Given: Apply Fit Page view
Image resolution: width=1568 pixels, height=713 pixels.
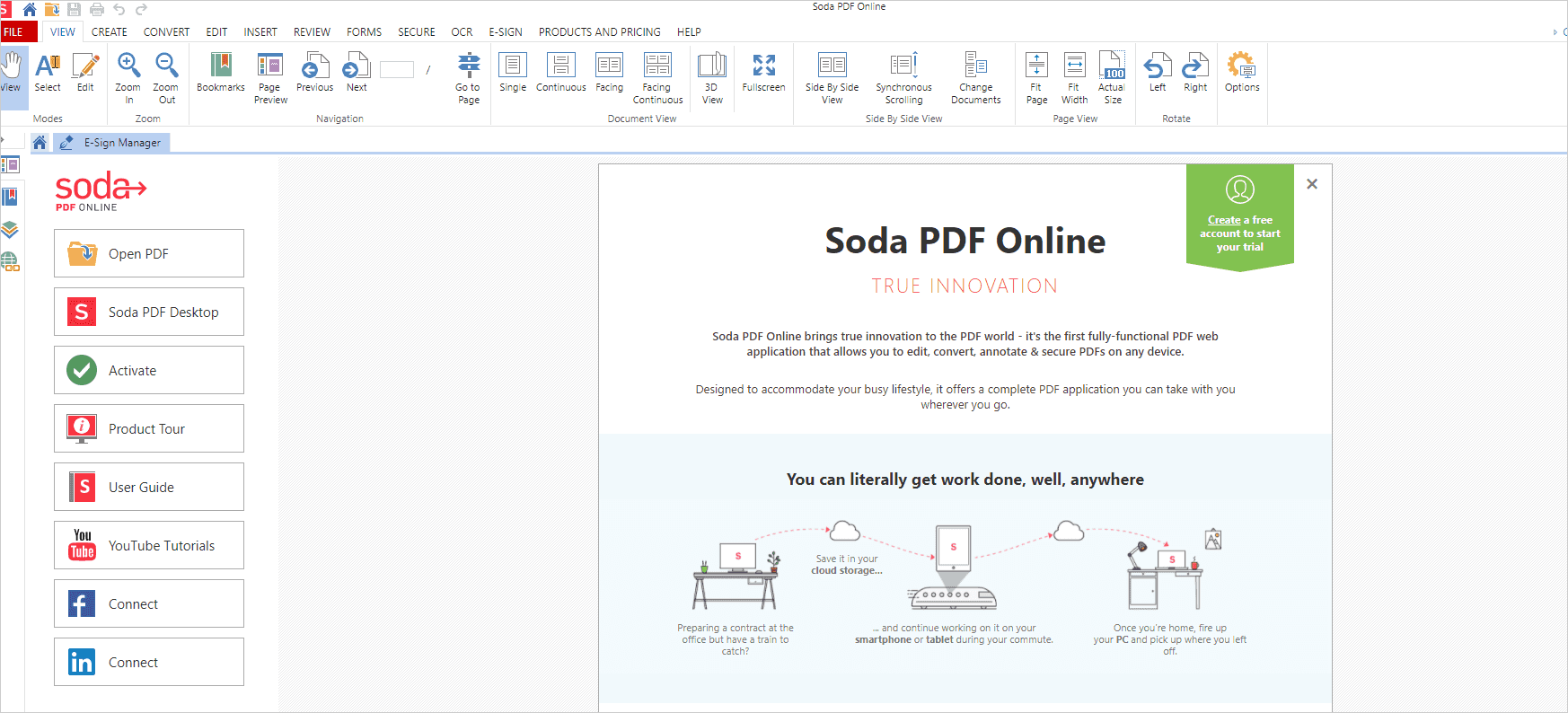Looking at the screenshot, I should coord(1036,77).
